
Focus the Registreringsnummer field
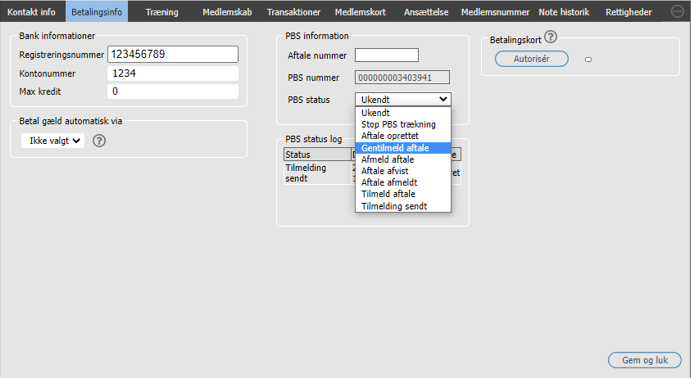click(173, 54)
